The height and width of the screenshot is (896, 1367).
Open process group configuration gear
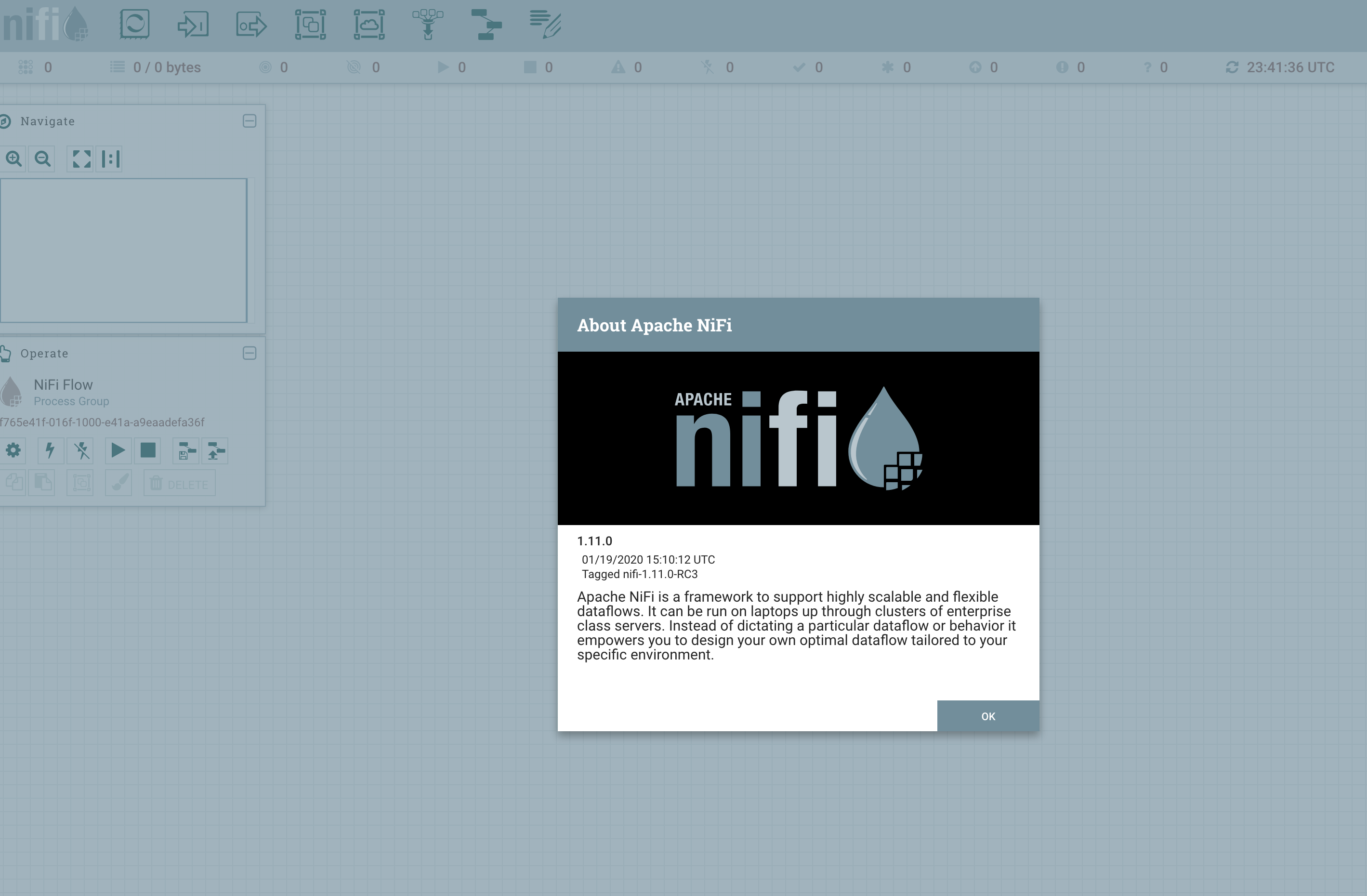13,450
